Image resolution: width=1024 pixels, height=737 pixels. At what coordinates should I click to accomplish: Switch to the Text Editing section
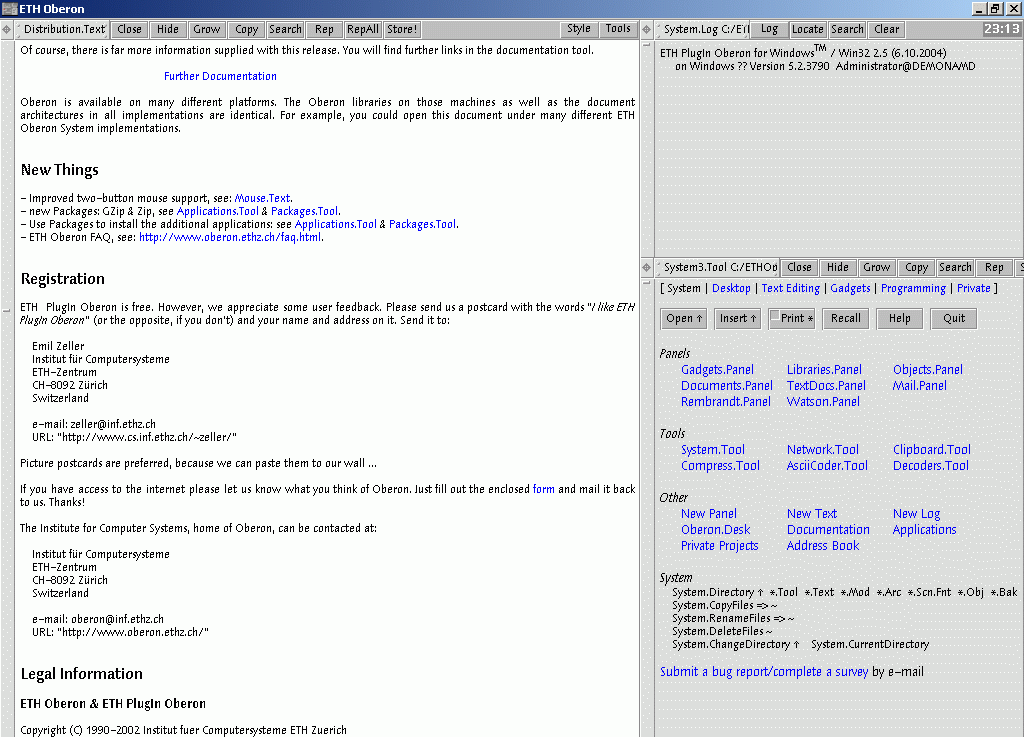(x=790, y=289)
